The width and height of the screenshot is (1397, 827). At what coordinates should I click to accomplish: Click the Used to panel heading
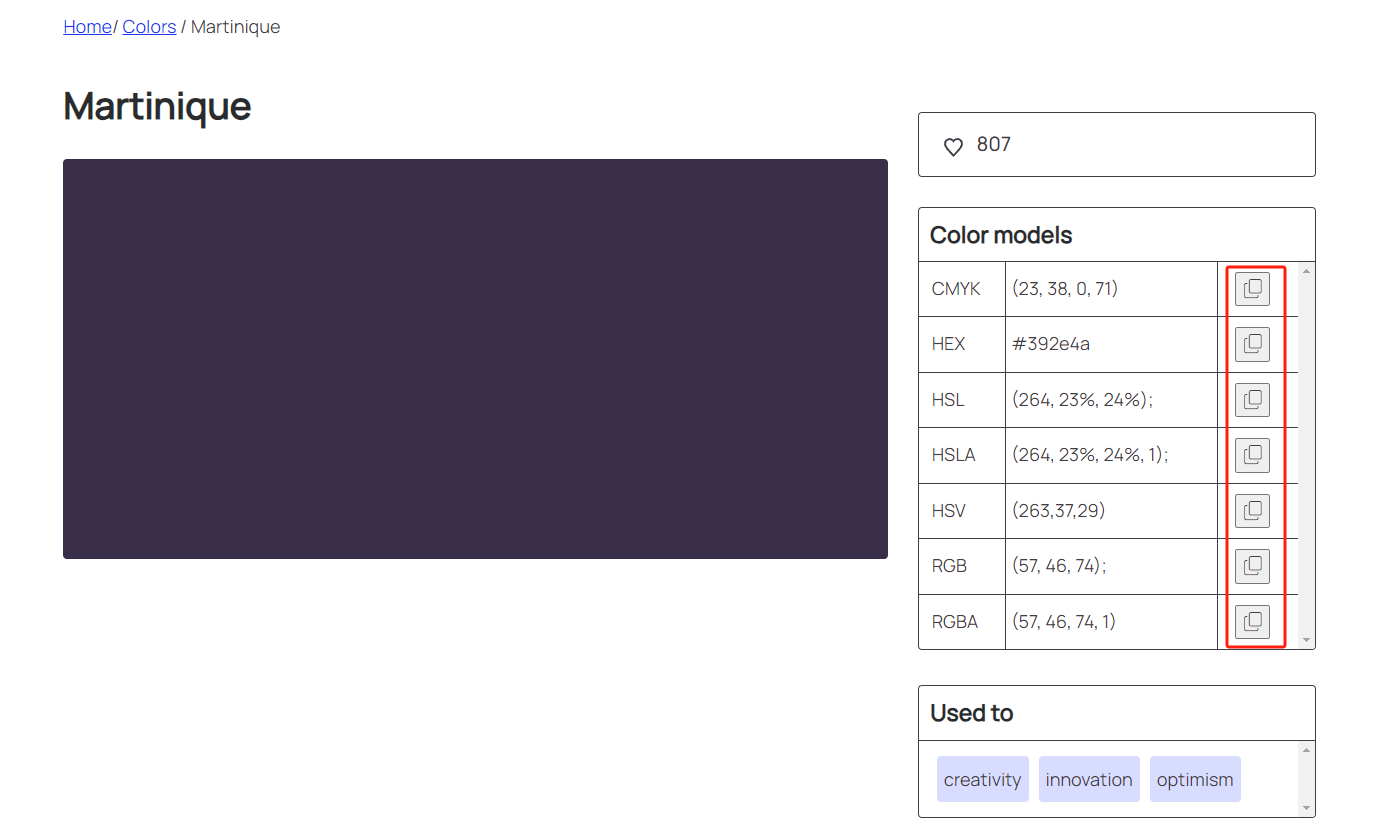click(972, 713)
